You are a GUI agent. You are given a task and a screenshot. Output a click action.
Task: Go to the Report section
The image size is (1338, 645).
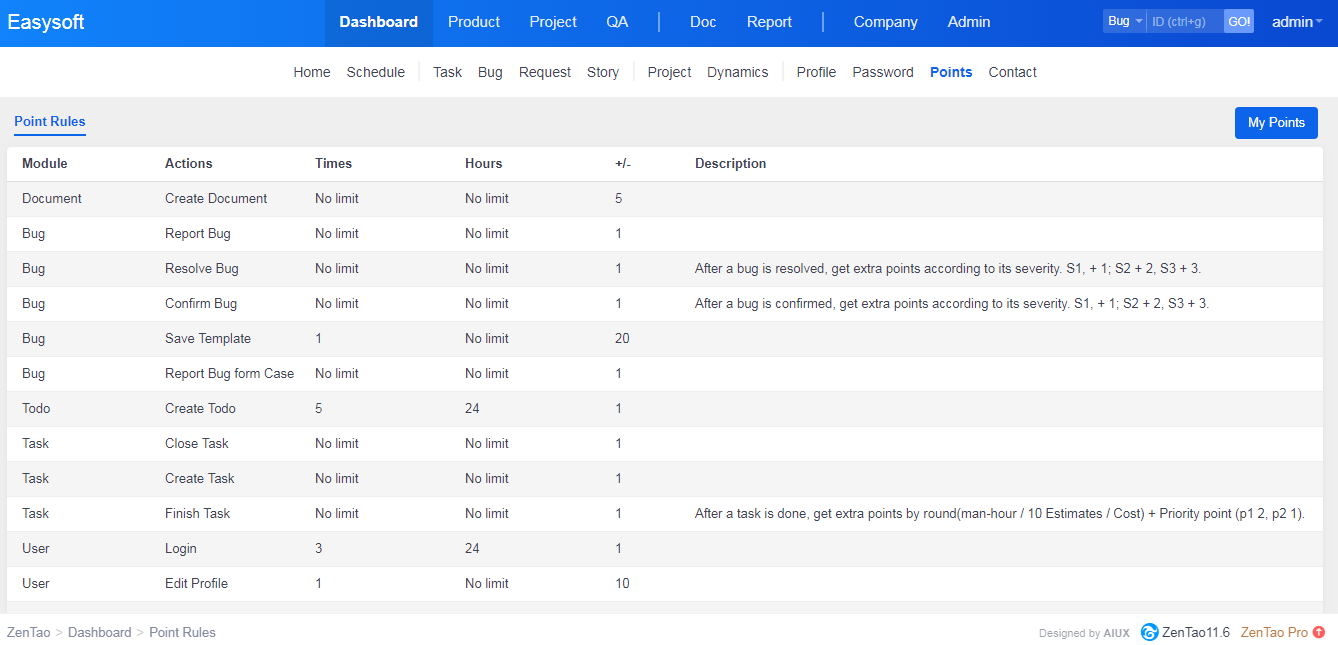click(769, 22)
